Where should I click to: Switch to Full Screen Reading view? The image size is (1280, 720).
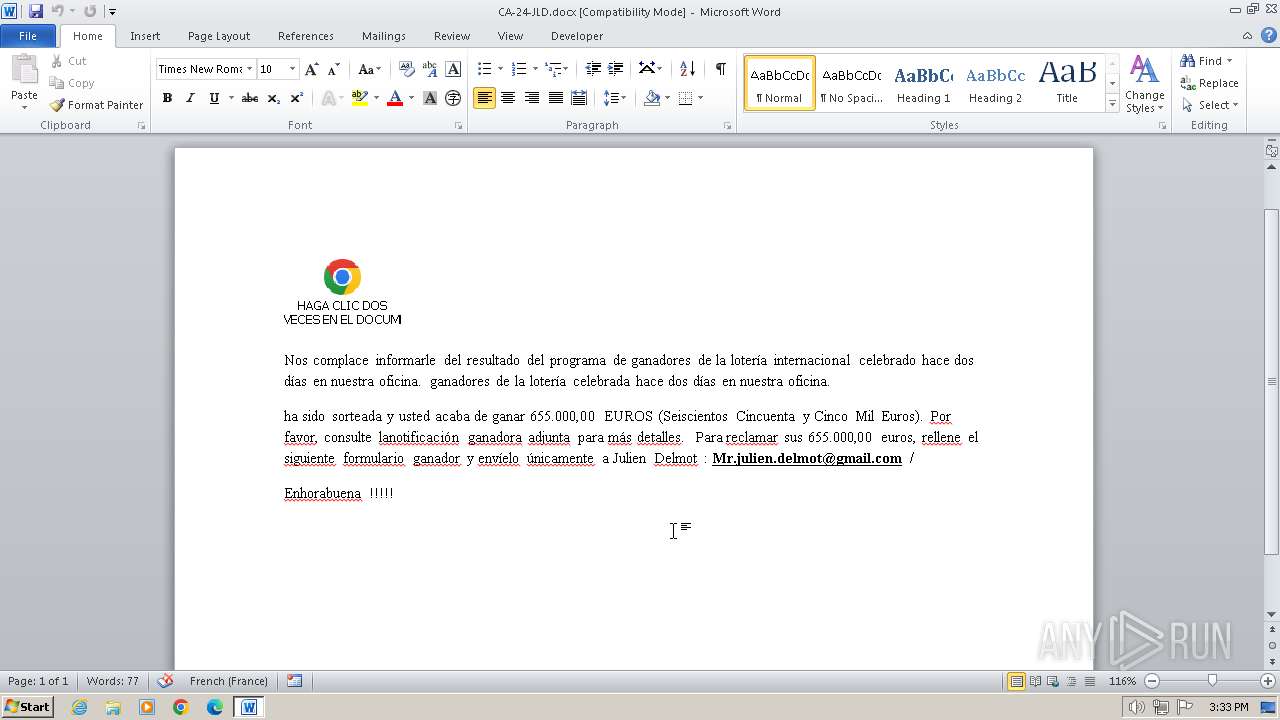1035,681
